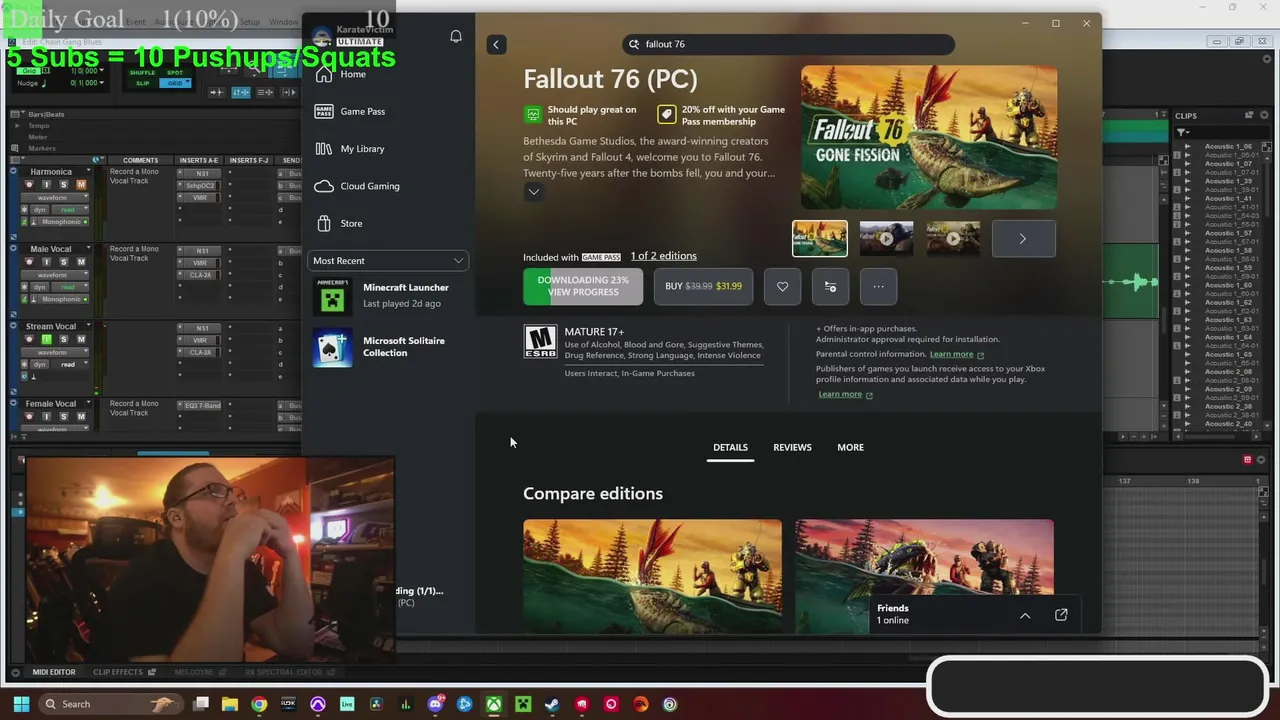Expand the Friends panel chevron
This screenshot has width=1280, height=720.
[x=1025, y=616]
